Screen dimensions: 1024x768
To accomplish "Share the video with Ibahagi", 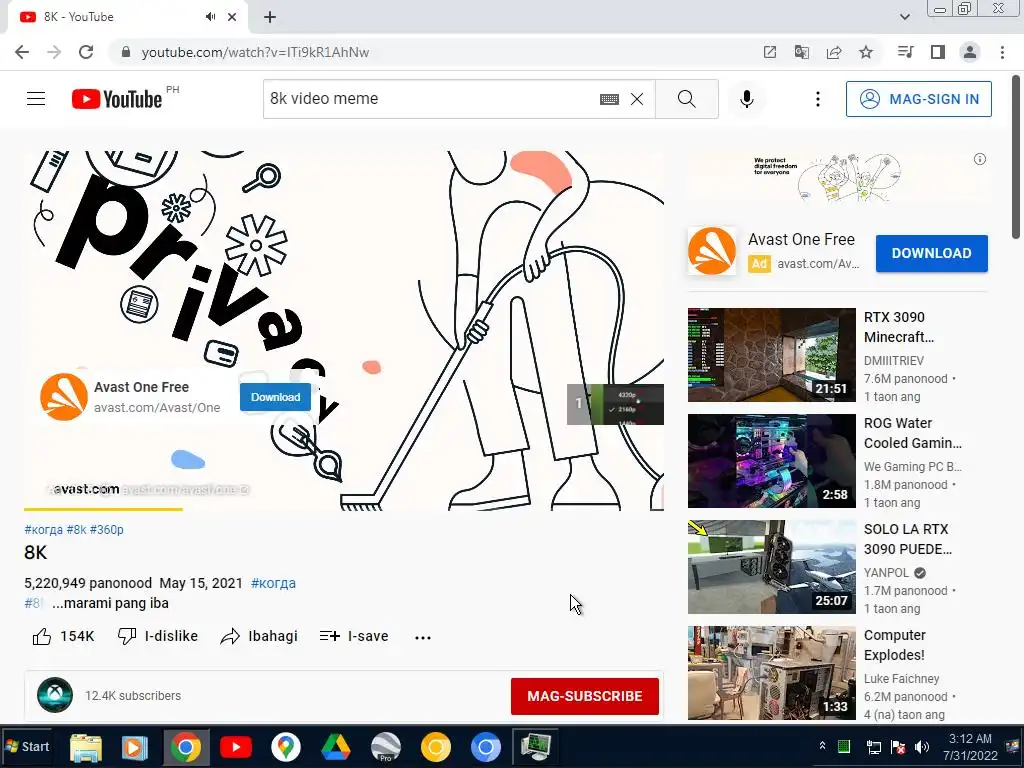I will point(259,636).
